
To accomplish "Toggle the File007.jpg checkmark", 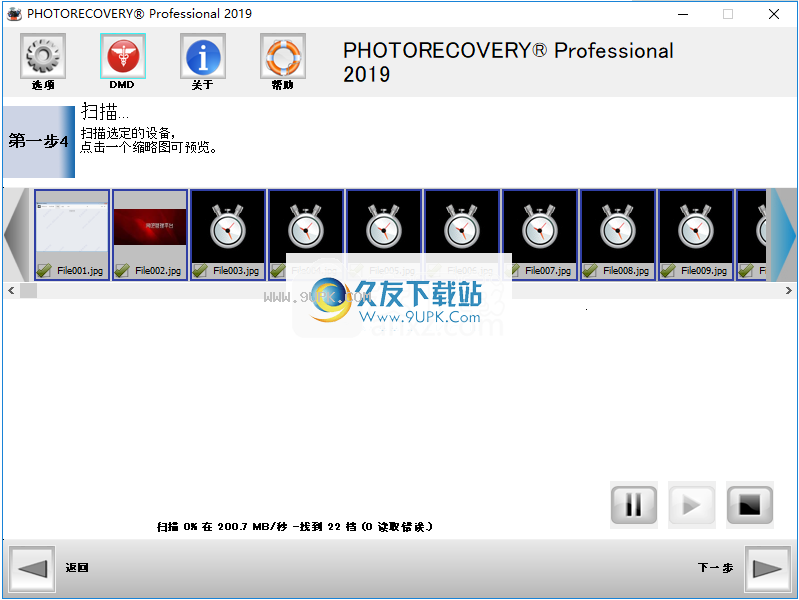I will click(514, 271).
